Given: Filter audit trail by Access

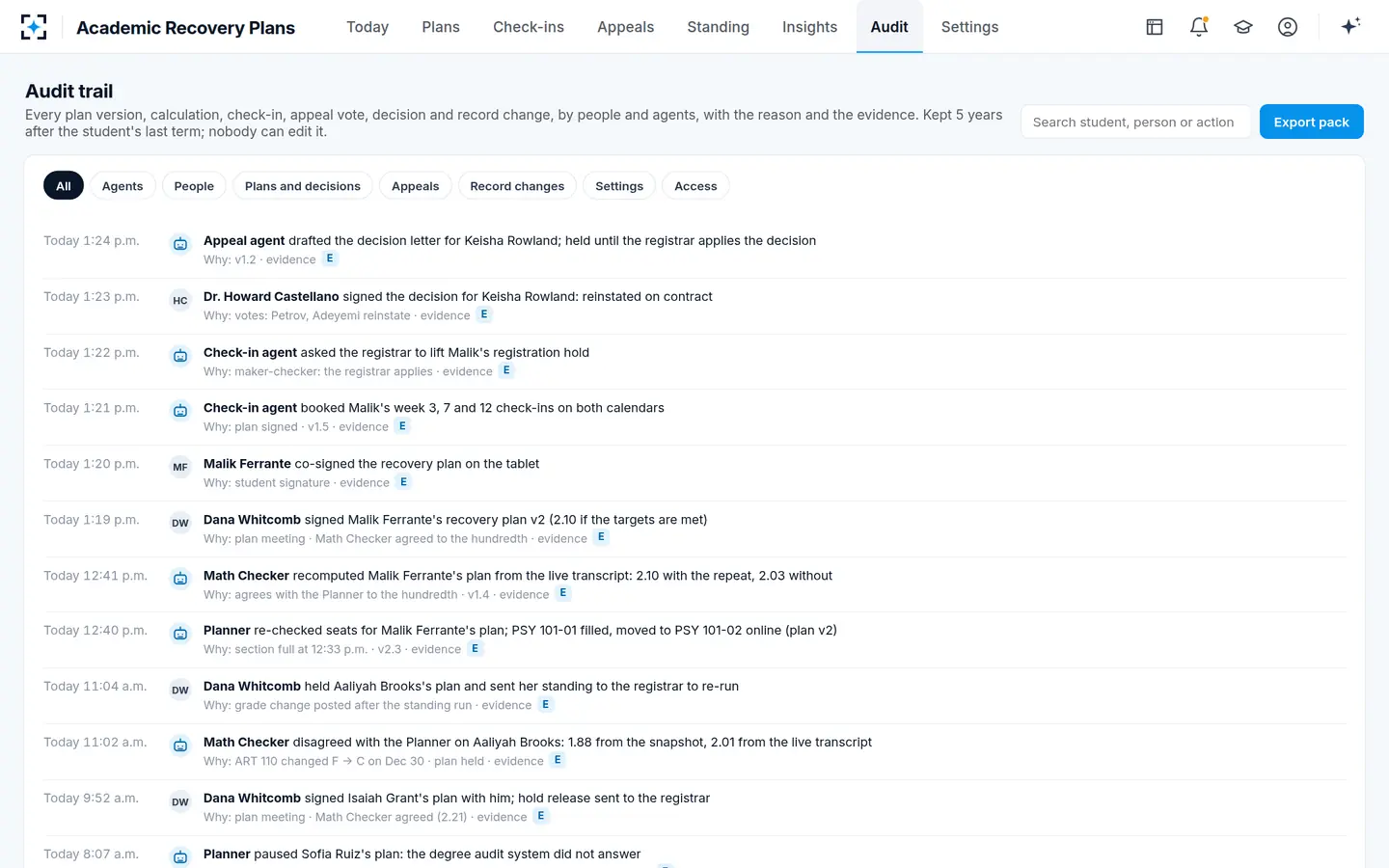Looking at the screenshot, I should pyautogui.click(x=695, y=186).
